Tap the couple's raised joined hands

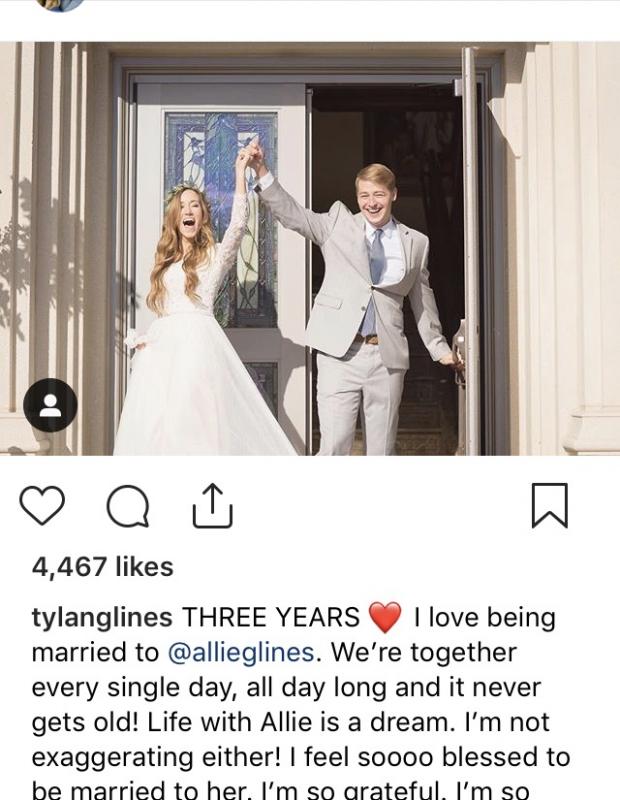(252, 155)
